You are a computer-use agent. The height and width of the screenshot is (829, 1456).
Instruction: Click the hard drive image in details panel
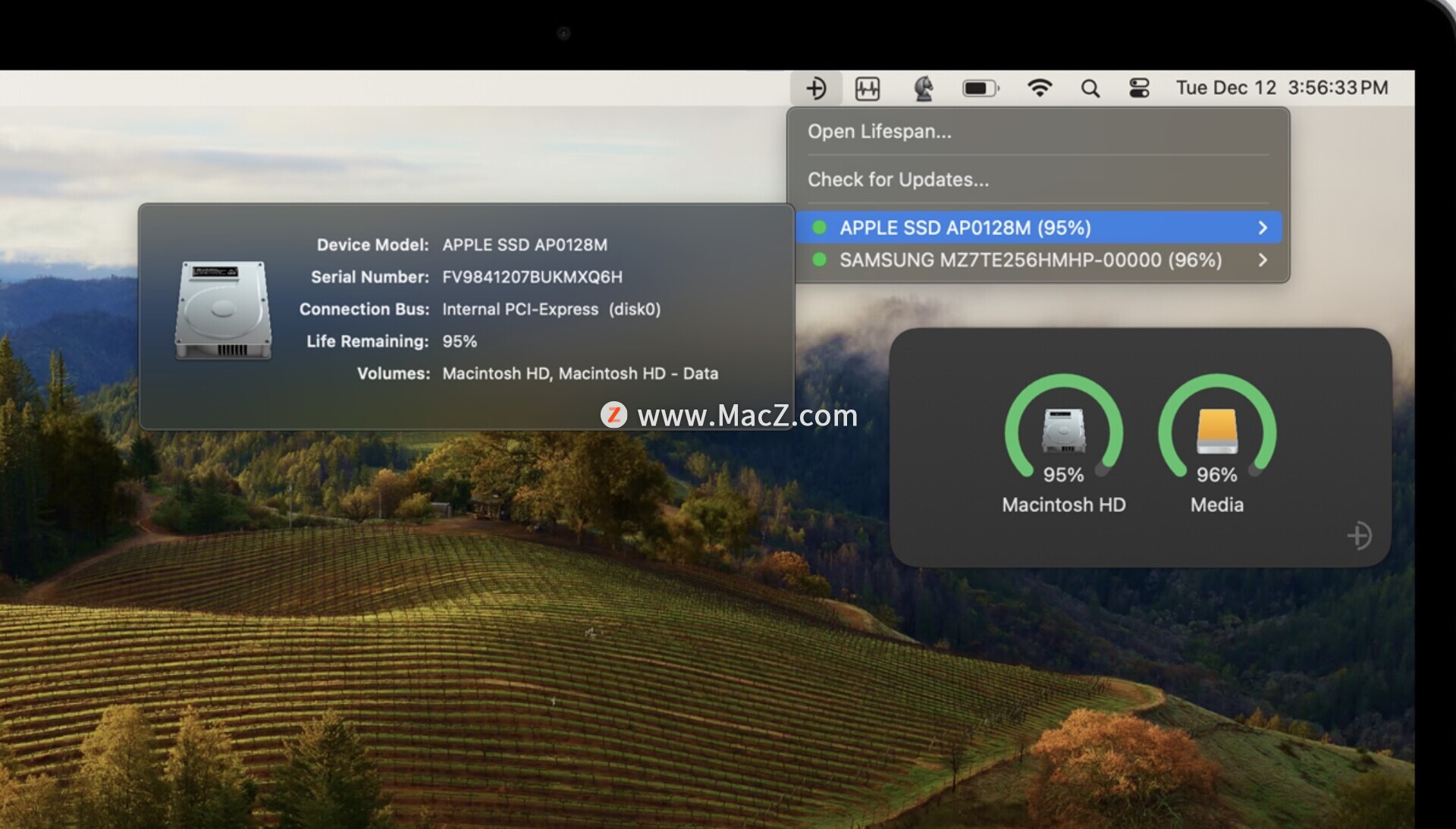point(224,309)
